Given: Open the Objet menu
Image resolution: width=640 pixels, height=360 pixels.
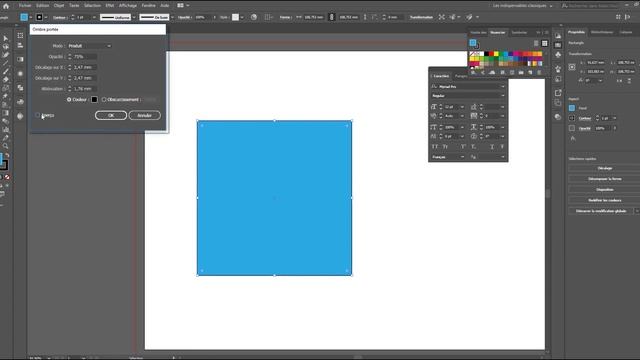Looking at the screenshot, I should click(59, 6).
